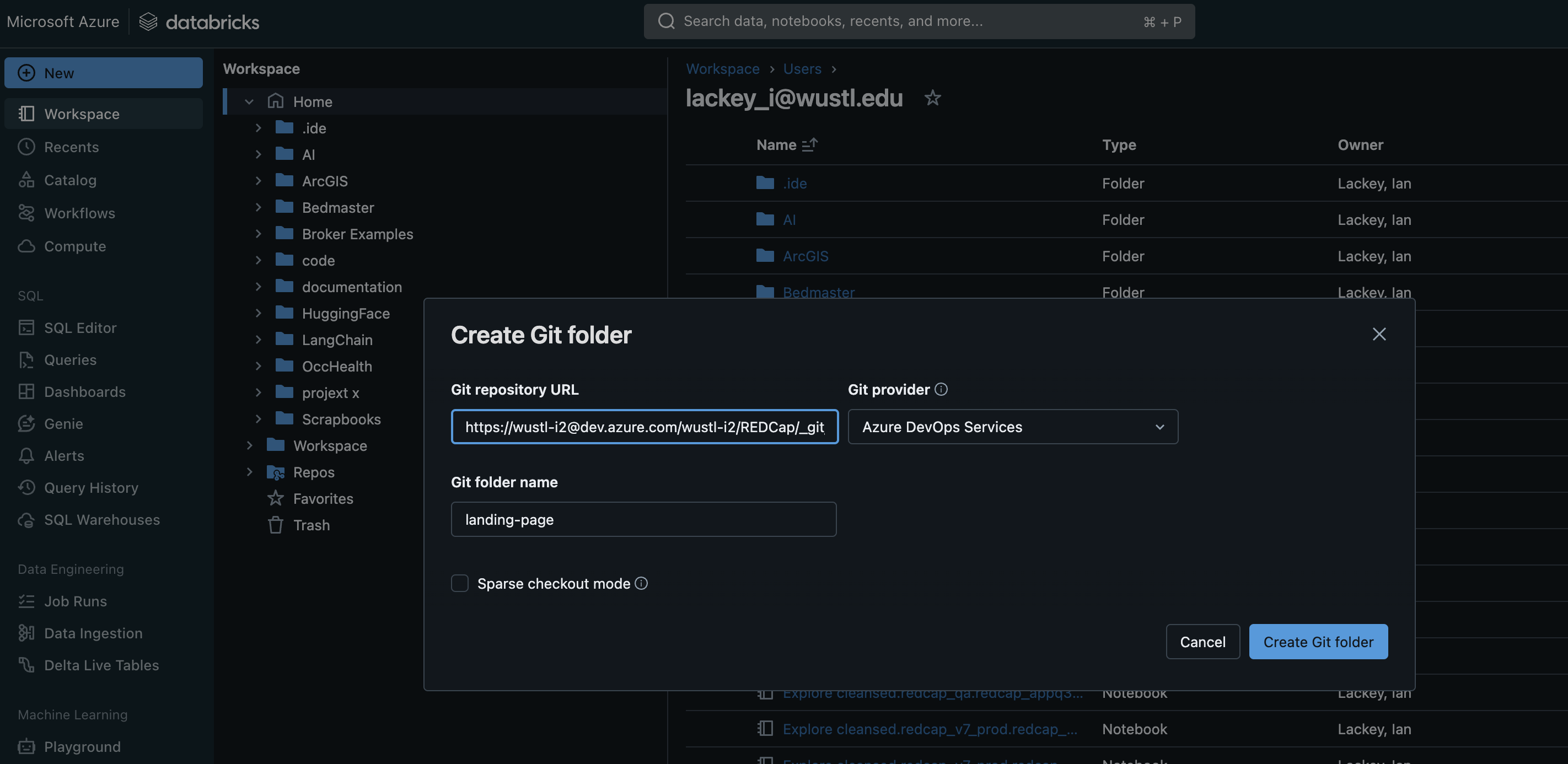The height and width of the screenshot is (764, 1568).
Task: Select the Scrapbooks folder in tree
Action: (341, 419)
